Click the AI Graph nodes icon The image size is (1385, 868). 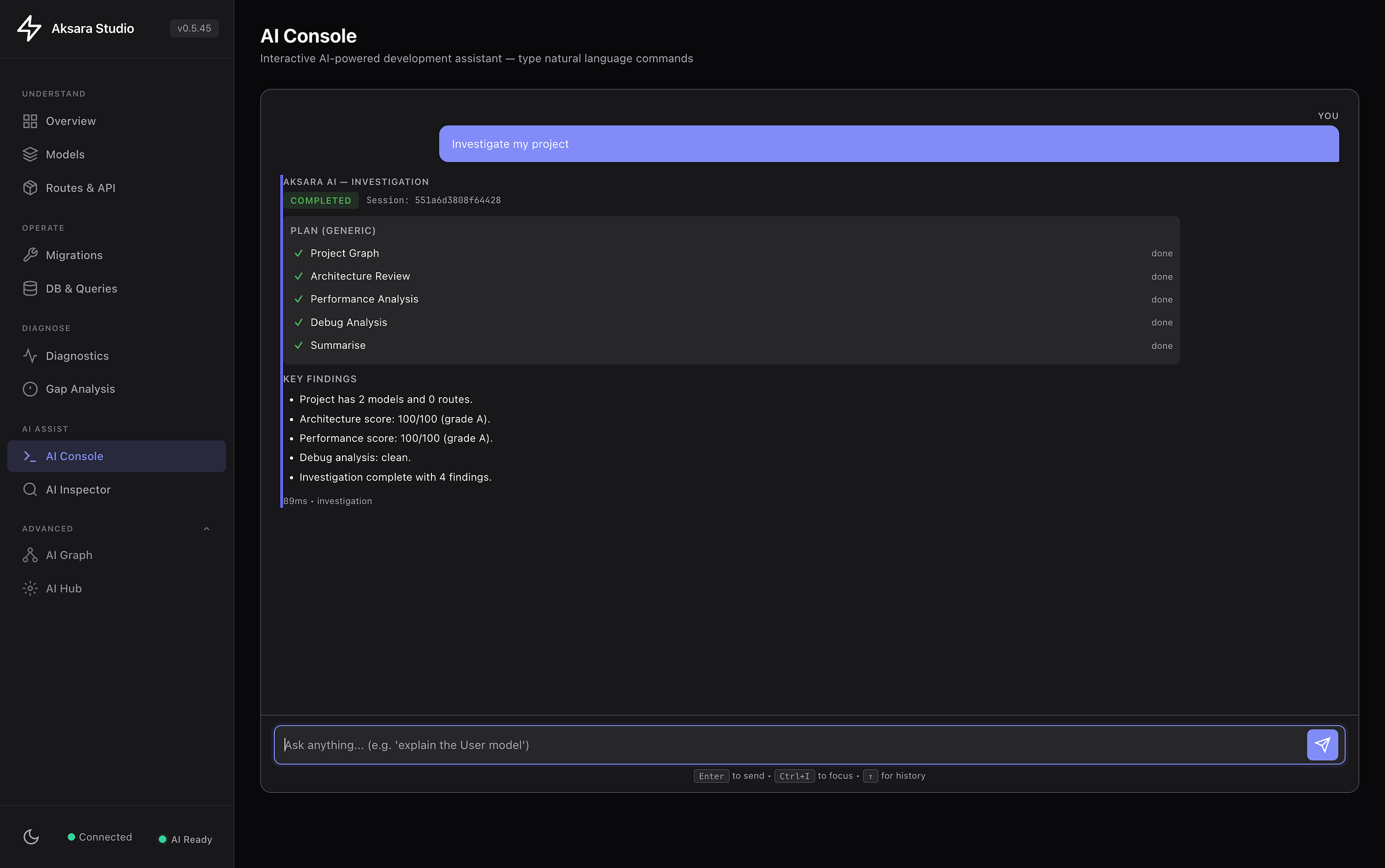point(30,555)
